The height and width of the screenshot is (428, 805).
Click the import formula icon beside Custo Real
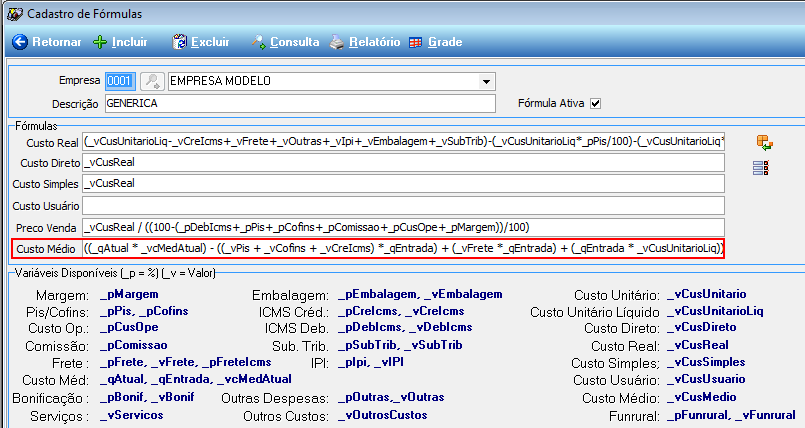765,143
